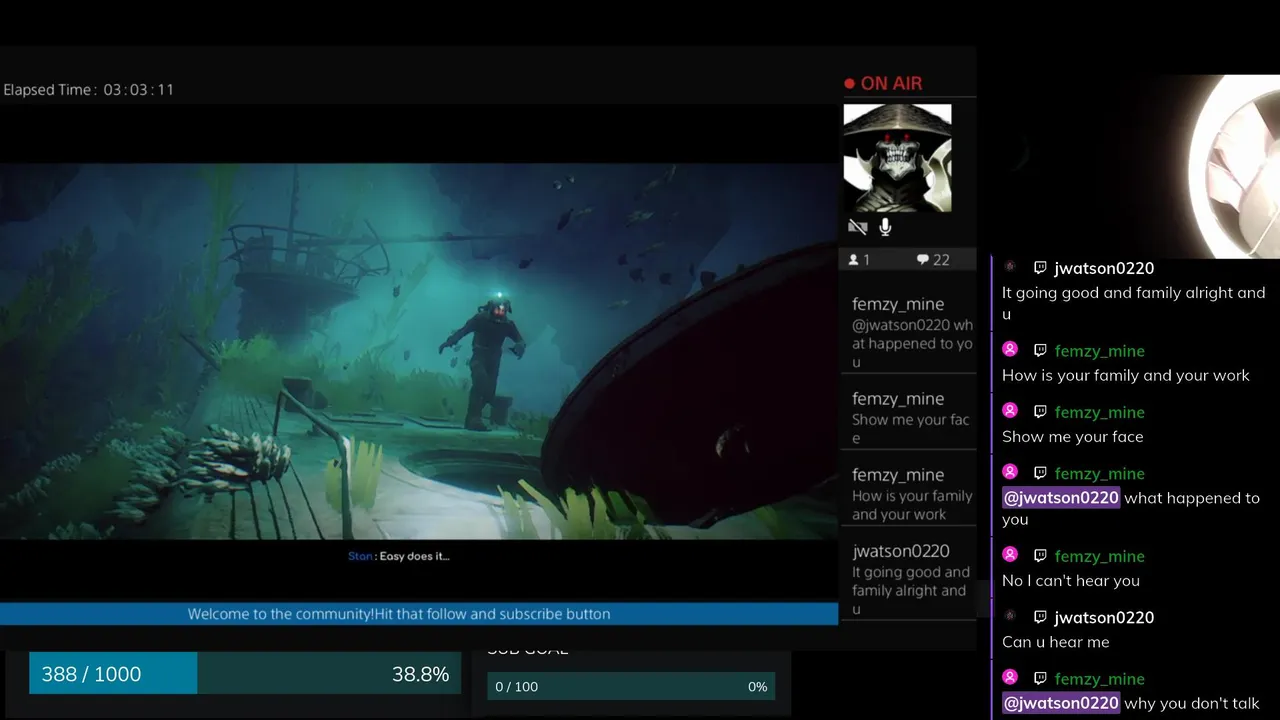Click the Twitch icon on 'why you don't talk' message
1280x720 pixels.
(x=1040, y=678)
